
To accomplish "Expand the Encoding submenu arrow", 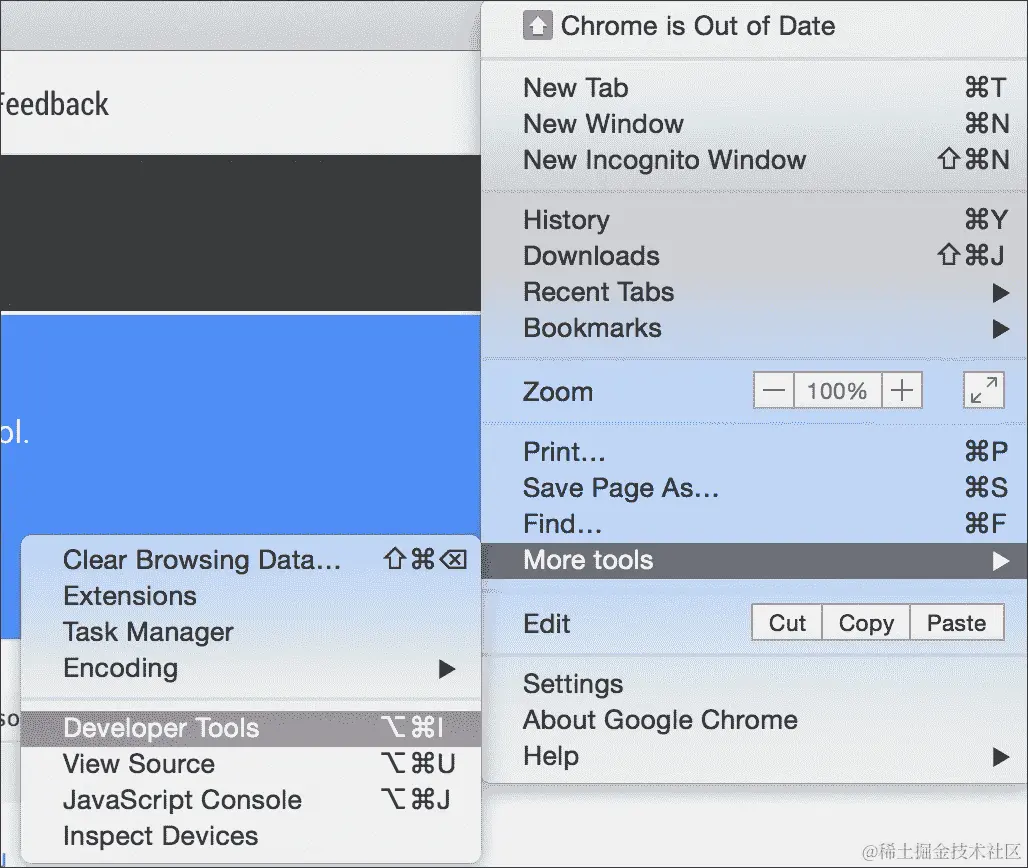I will pyautogui.click(x=447, y=668).
